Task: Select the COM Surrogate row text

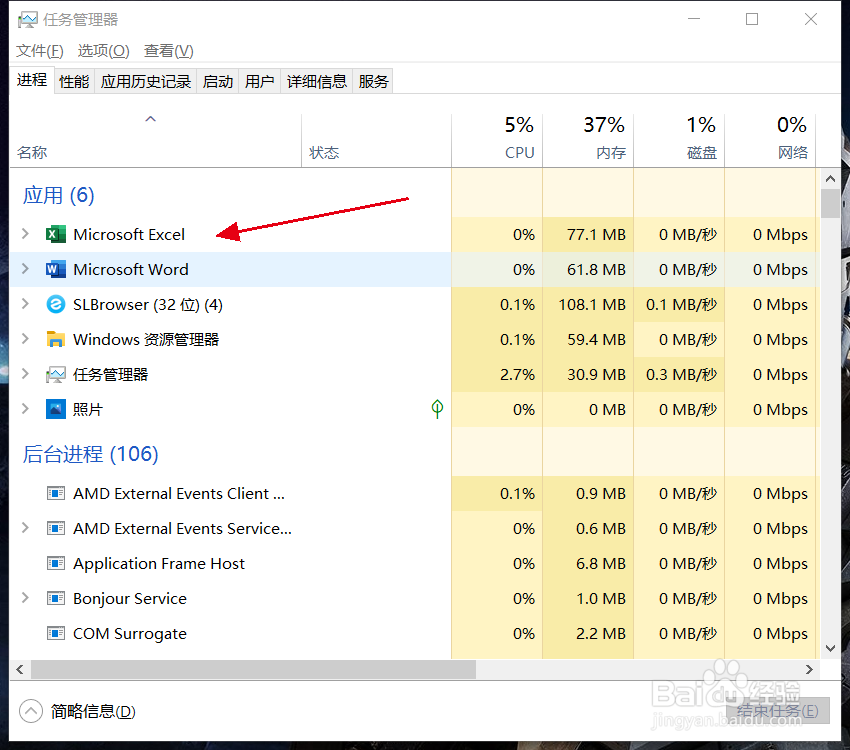Action: pos(130,633)
